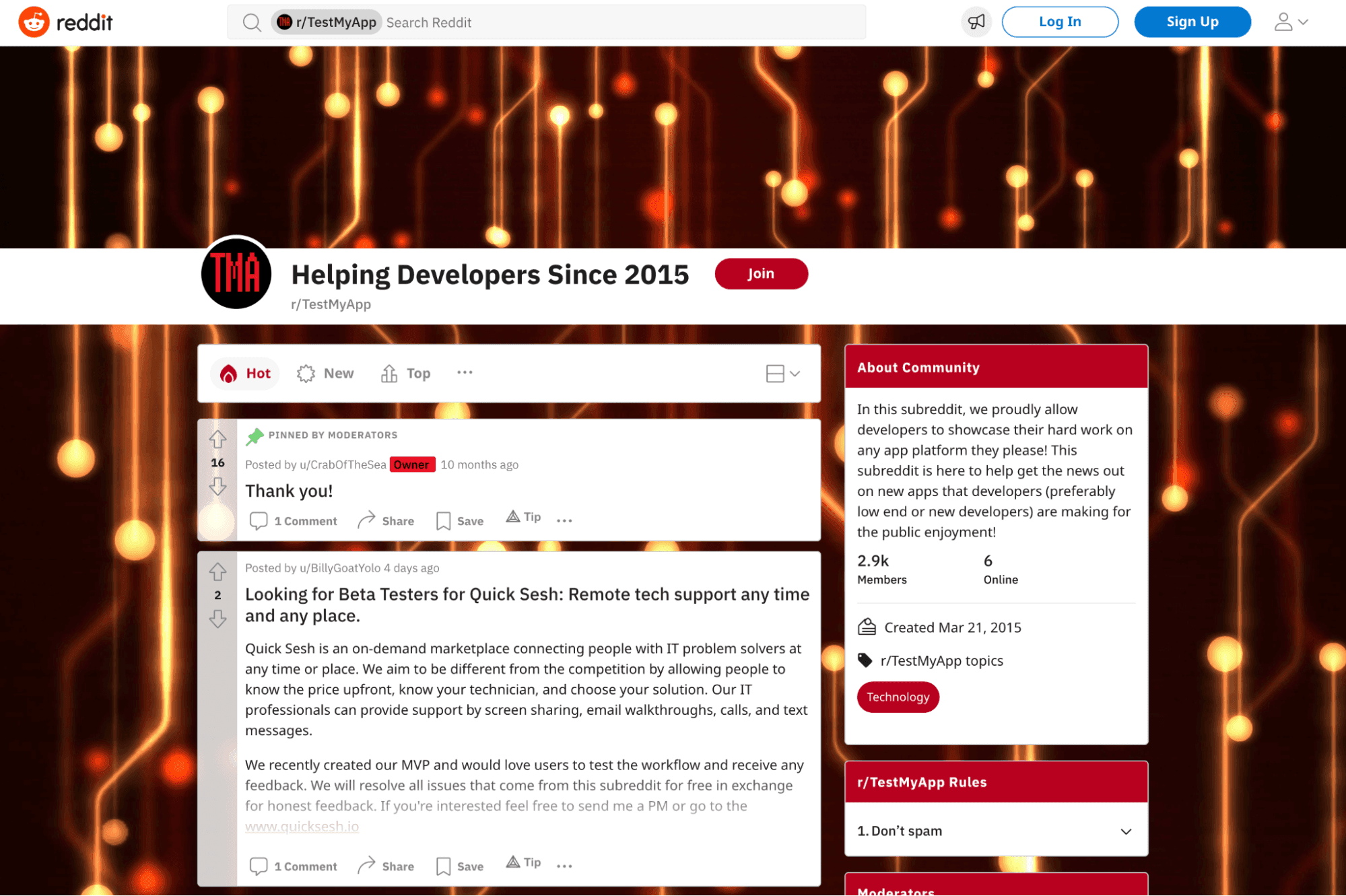Open comments on the Quick Sesh post
The height and width of the screenshot is (896, 1346).
point(294,866)
